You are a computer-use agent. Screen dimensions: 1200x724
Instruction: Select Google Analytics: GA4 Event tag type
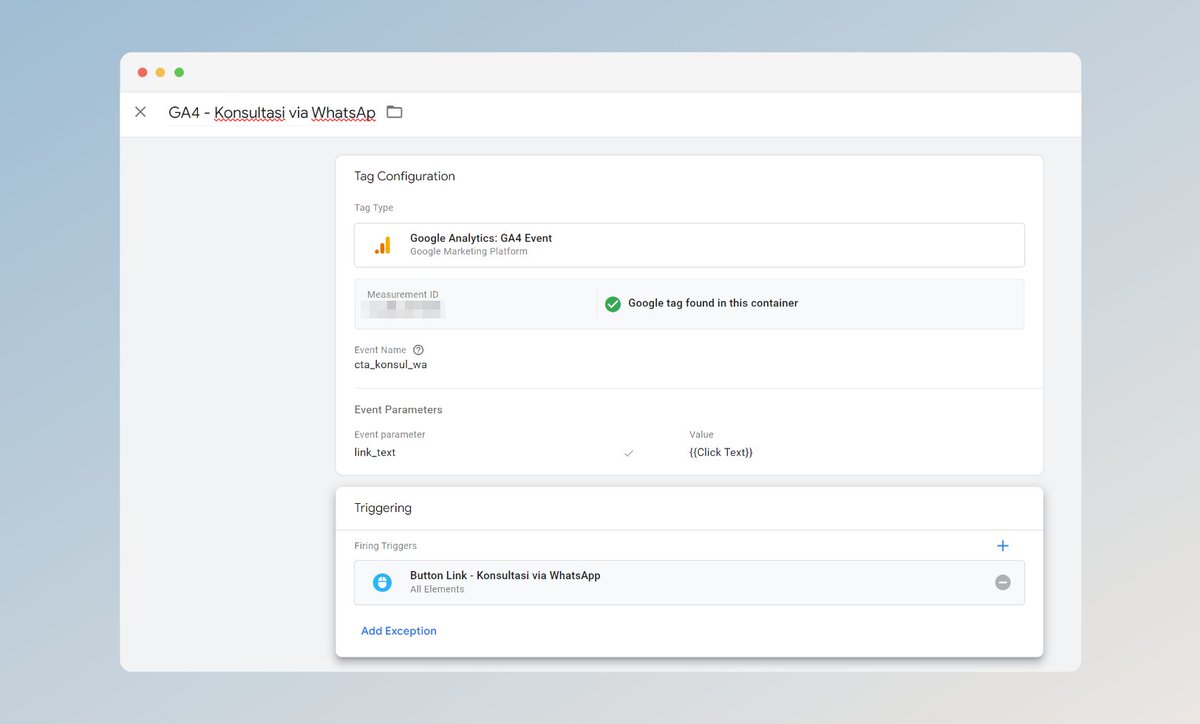click(689, 245)
